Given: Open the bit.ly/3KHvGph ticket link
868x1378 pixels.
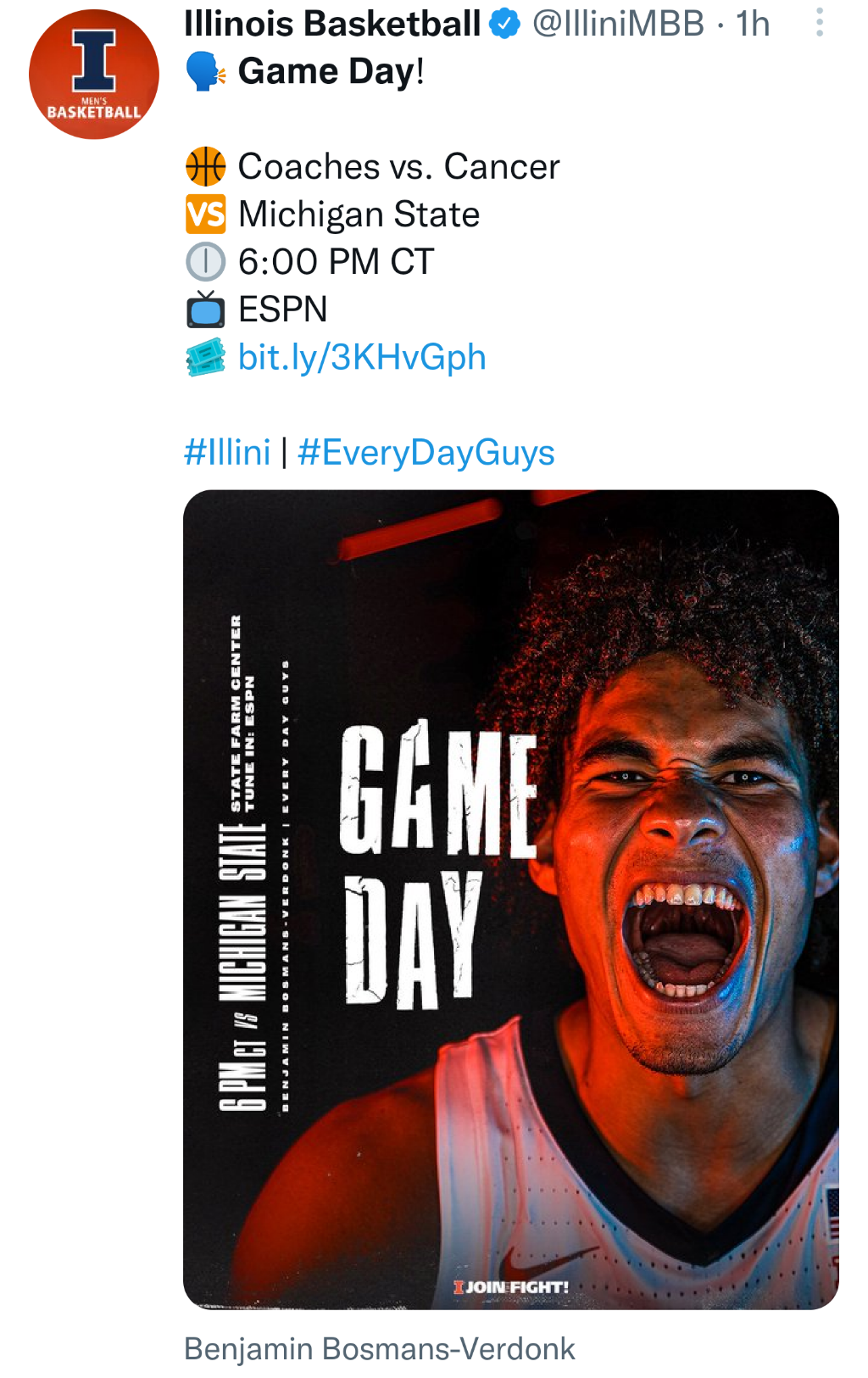Looking at the screenshot, I should pyautogui.click(x=362, y=357).
